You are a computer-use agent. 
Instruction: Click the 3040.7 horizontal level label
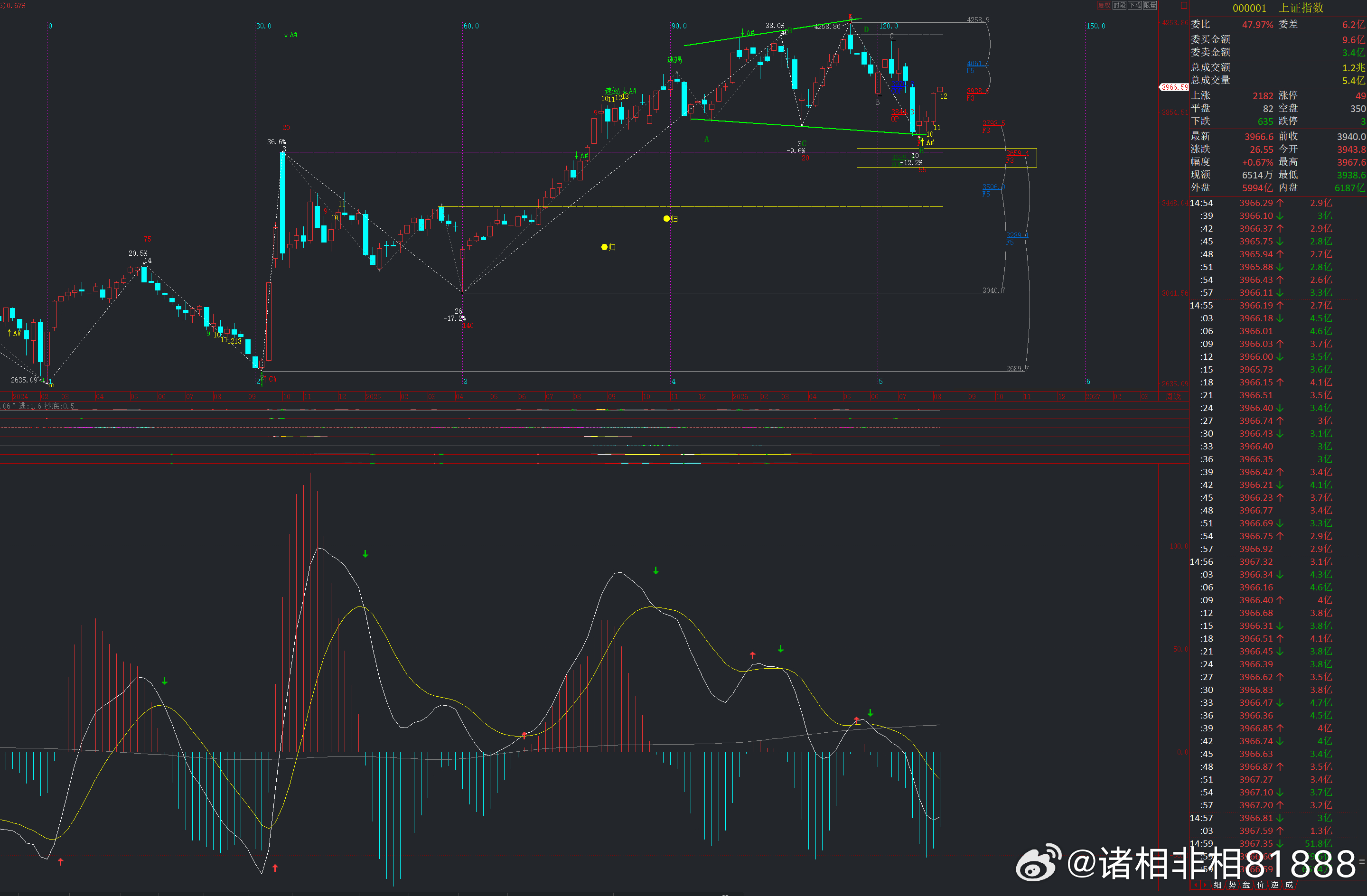click(x=993, y=290)
